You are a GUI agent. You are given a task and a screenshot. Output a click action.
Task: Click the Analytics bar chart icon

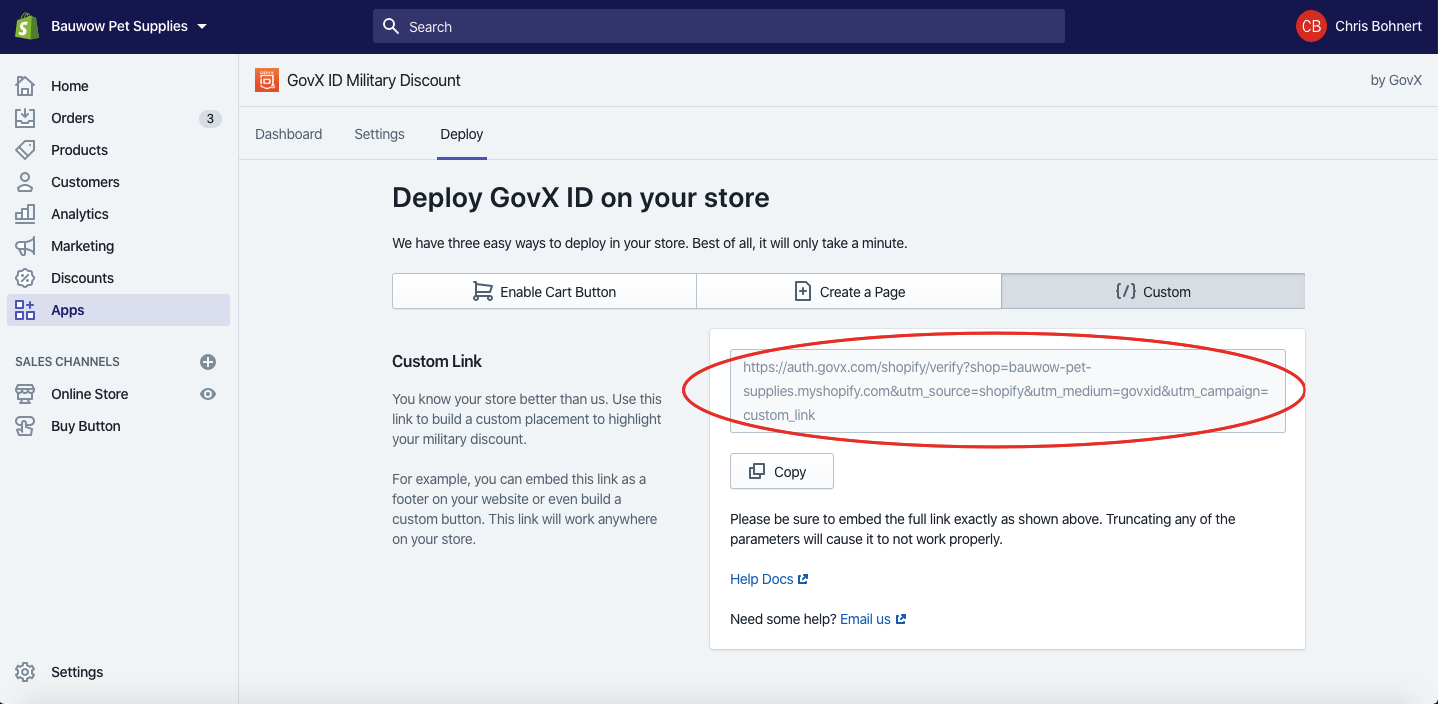point(25,214)
